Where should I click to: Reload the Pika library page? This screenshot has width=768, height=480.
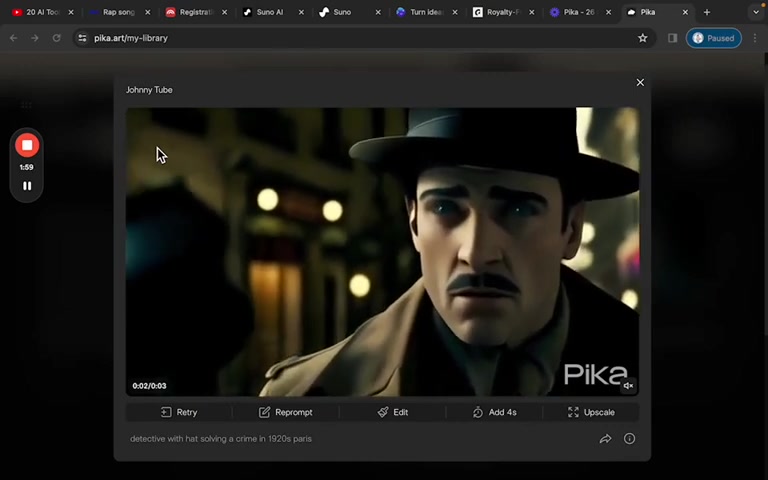(x=57, y=38)
